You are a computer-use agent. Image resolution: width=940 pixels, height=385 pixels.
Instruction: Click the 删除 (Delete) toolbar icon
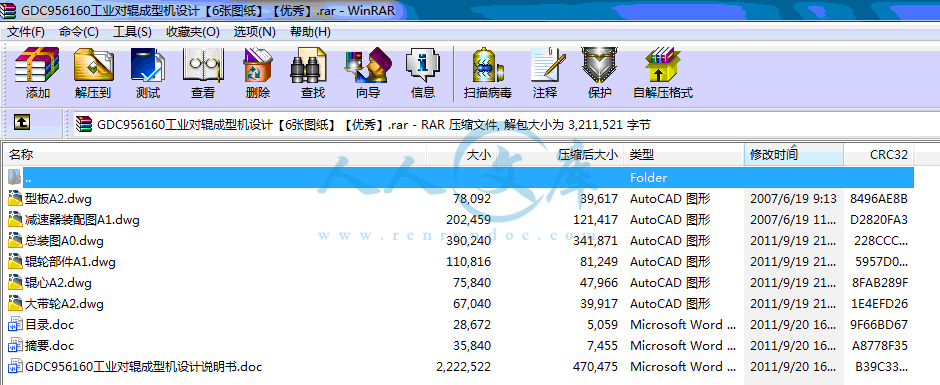click(x=258, y=65)
